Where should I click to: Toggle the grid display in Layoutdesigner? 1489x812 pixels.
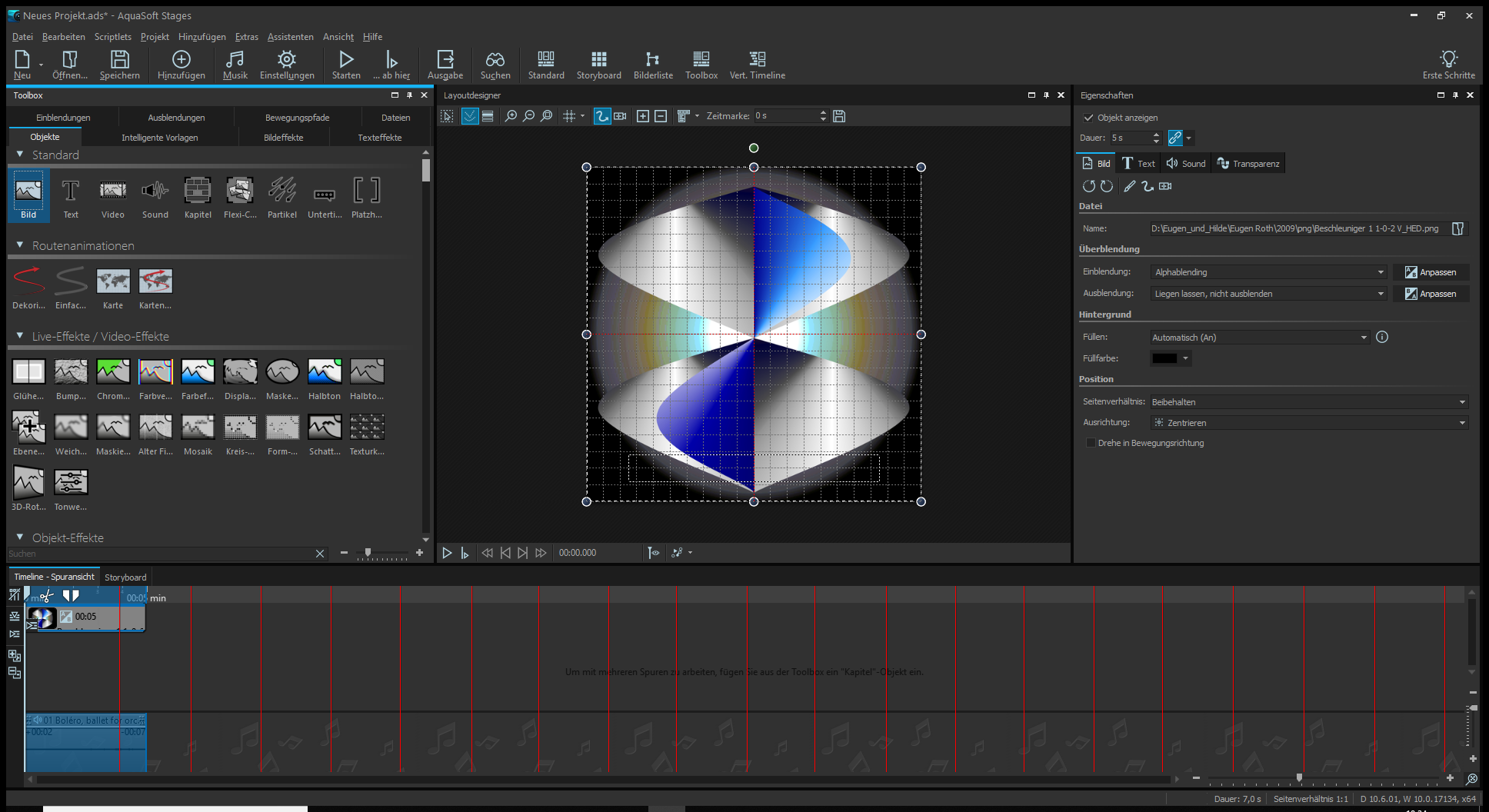pos(569,116)
